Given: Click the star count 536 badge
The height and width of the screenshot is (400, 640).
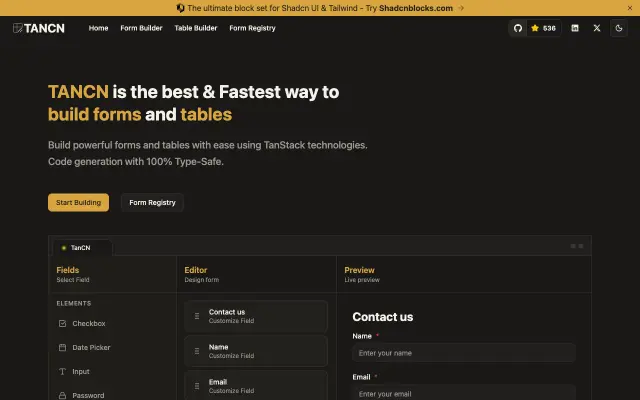Looking at the screenshot, I should click(x=544, y=28).
